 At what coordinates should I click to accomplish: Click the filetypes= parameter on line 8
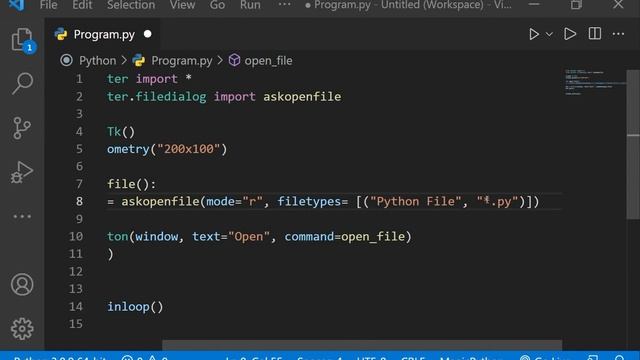(x=313, y=202)
